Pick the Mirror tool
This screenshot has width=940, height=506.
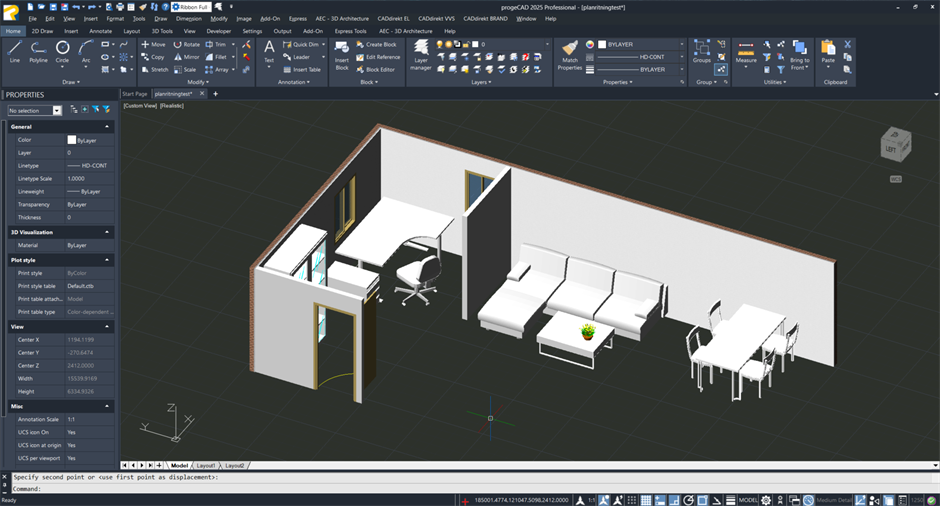[x=186, y=57]
